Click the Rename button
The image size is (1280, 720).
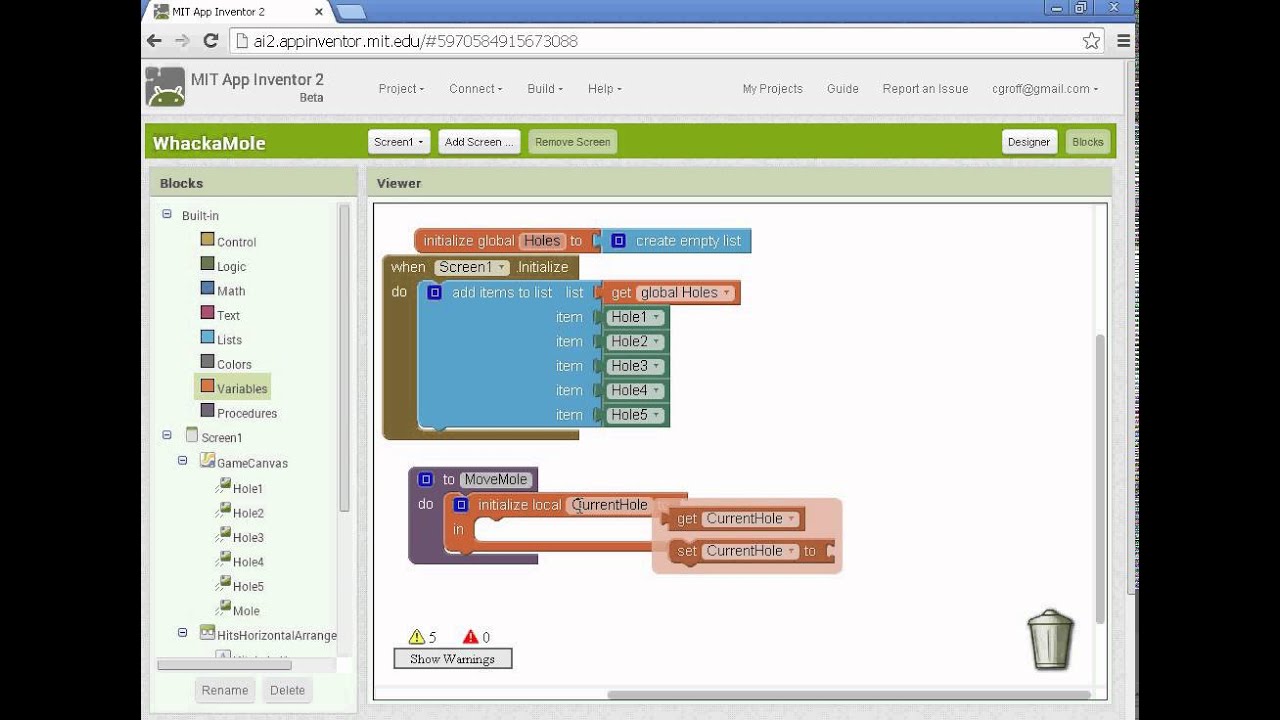click(x=225, y=690)
